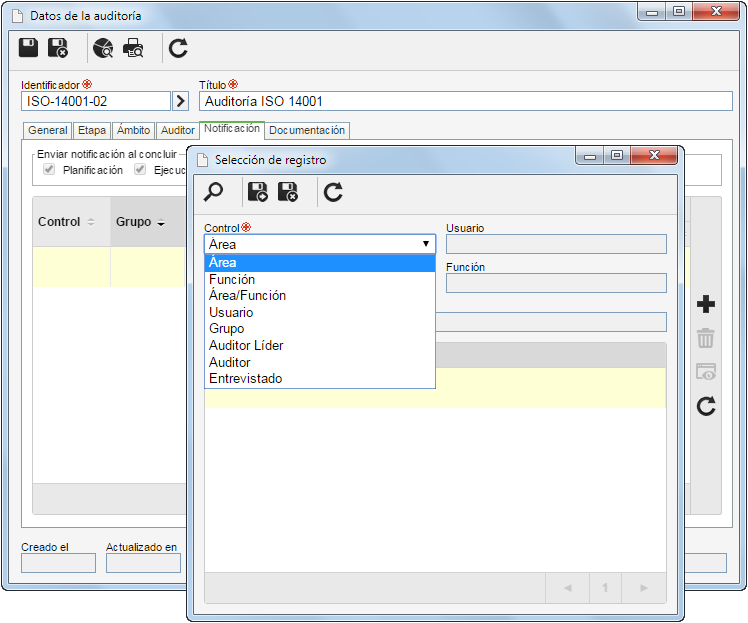Select Auditor option in dropdown list
This screenshot has height=623, width=748.
pos(320,363)
